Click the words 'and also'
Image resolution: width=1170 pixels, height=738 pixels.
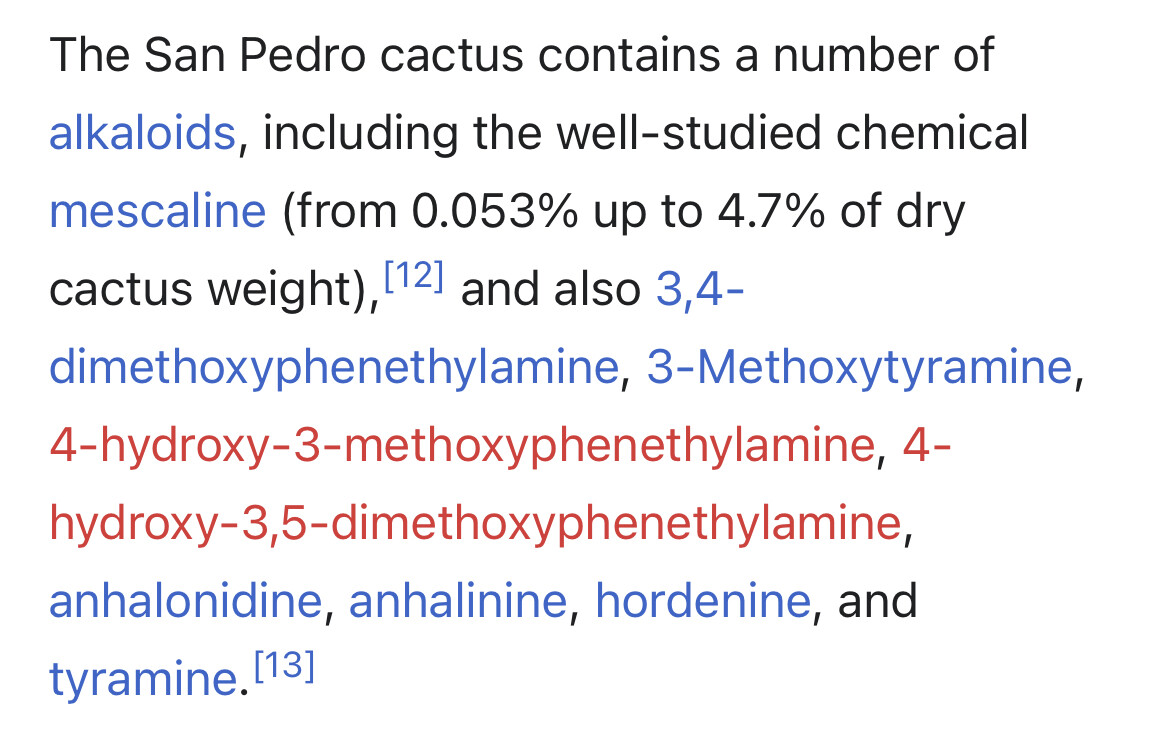tap(551, 289)
